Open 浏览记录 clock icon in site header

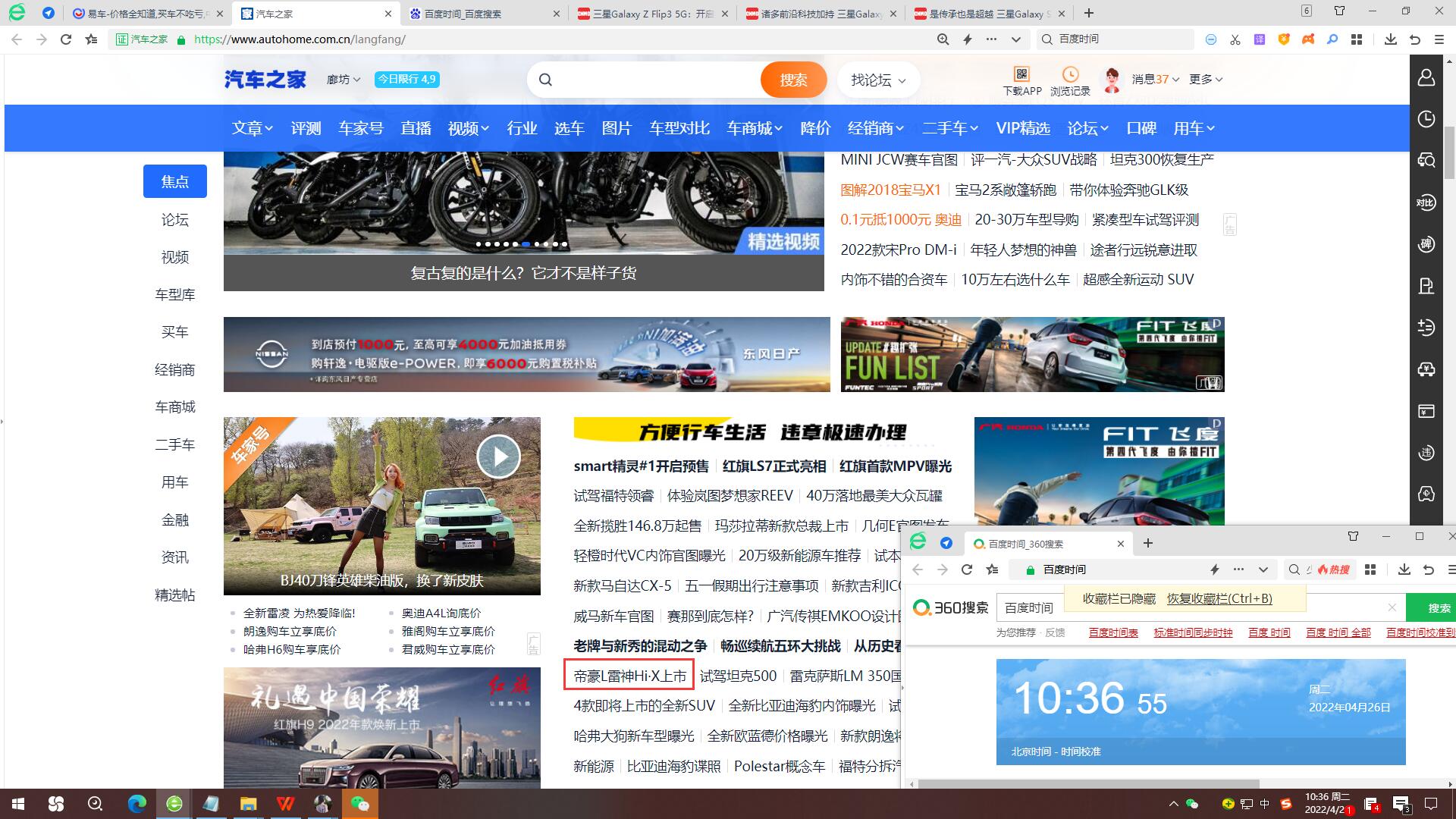point(1070,74)
